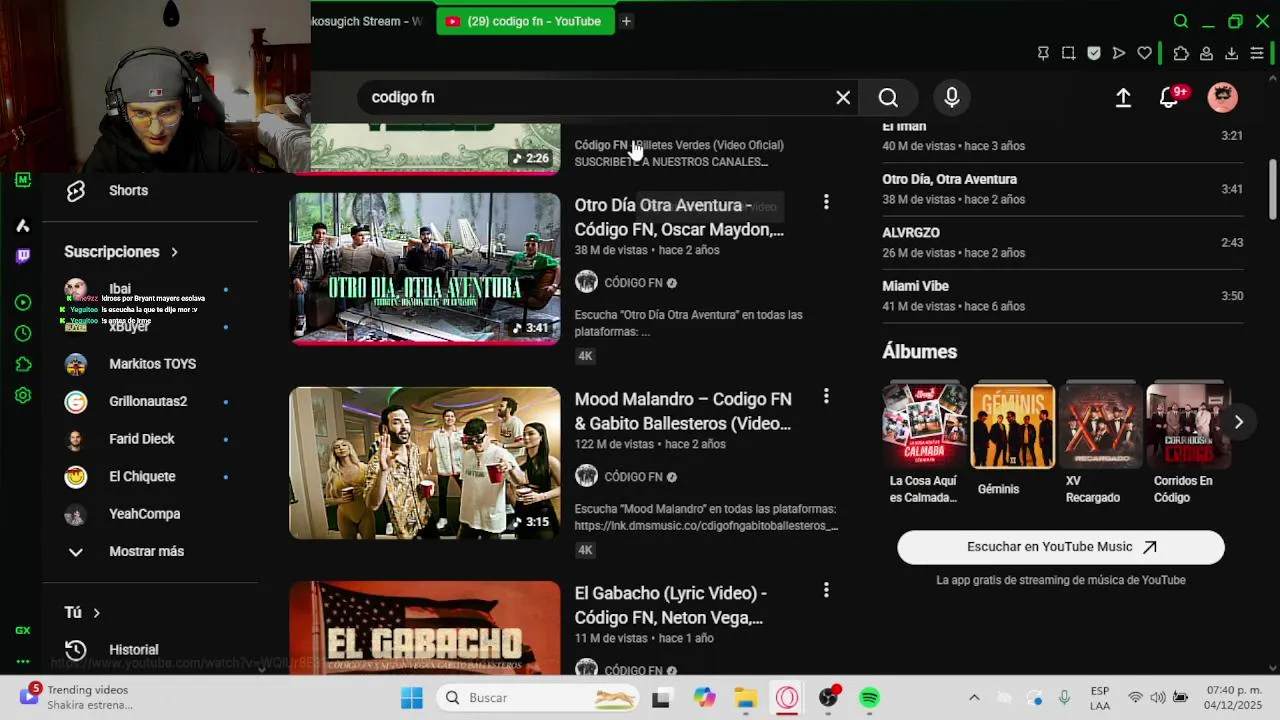The width and height of the screenshot is (1280, 720).
Task: Clear the search box with the X
Action: click(x=843, y=97)
